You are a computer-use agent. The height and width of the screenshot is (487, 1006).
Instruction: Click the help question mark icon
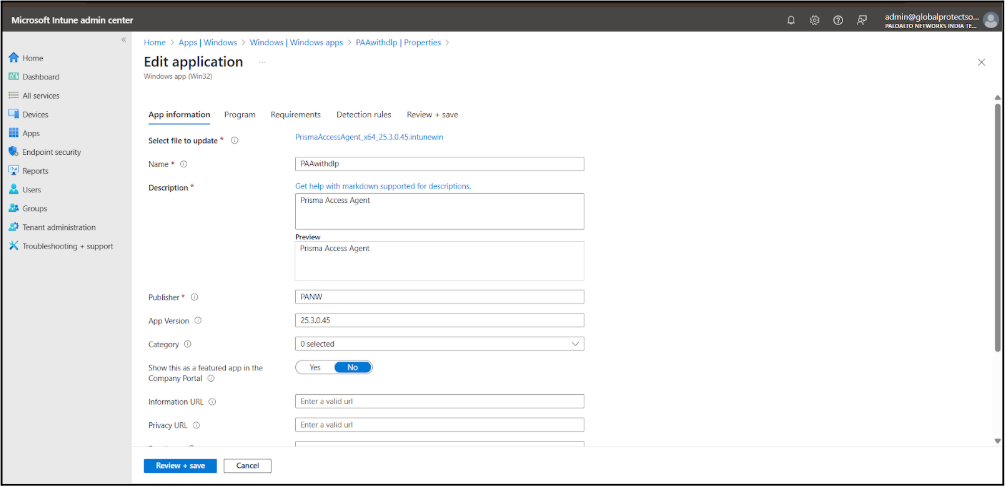838,20
